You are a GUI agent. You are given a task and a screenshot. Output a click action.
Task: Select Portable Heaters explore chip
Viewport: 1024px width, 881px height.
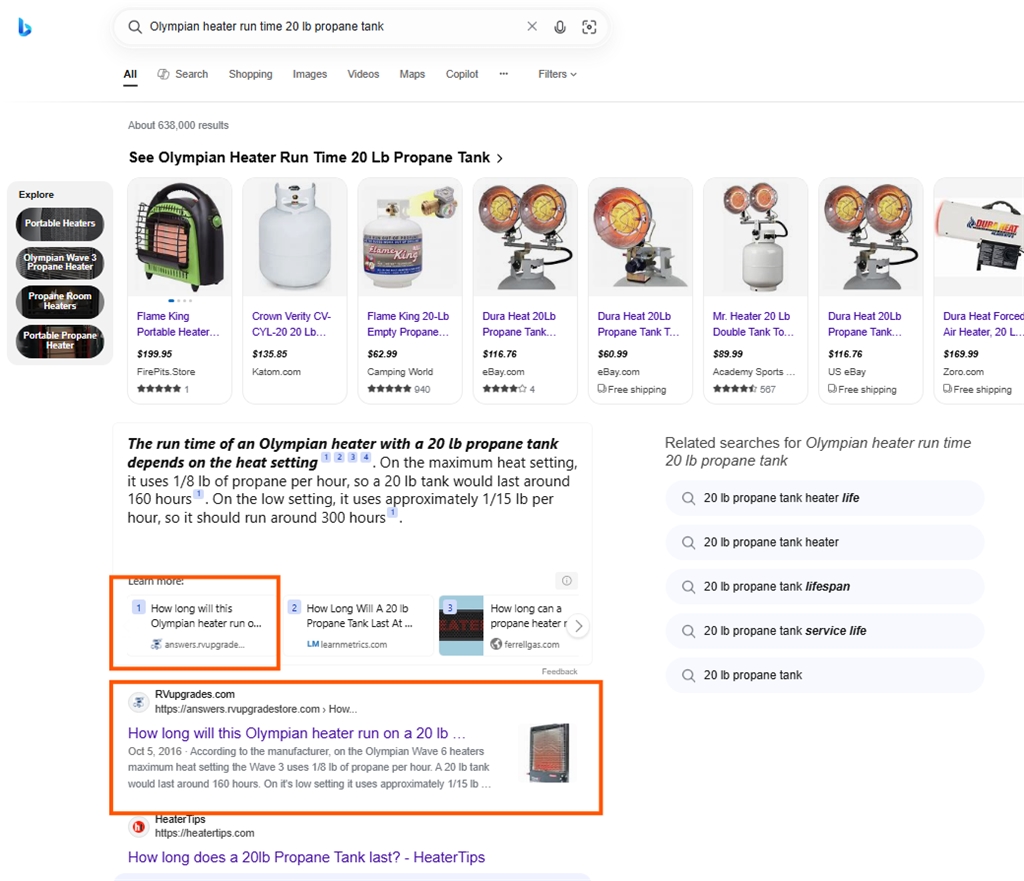pyautogui.click(x=60, y=224)
